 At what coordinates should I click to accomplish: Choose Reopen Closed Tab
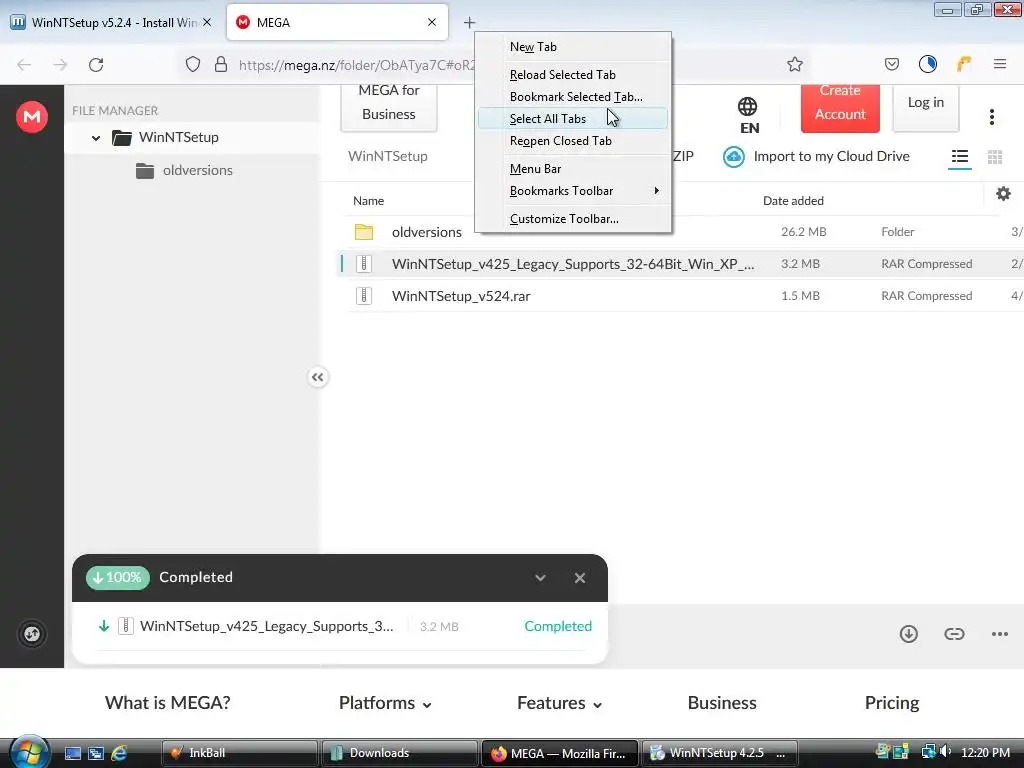click(x=573, y=141)
